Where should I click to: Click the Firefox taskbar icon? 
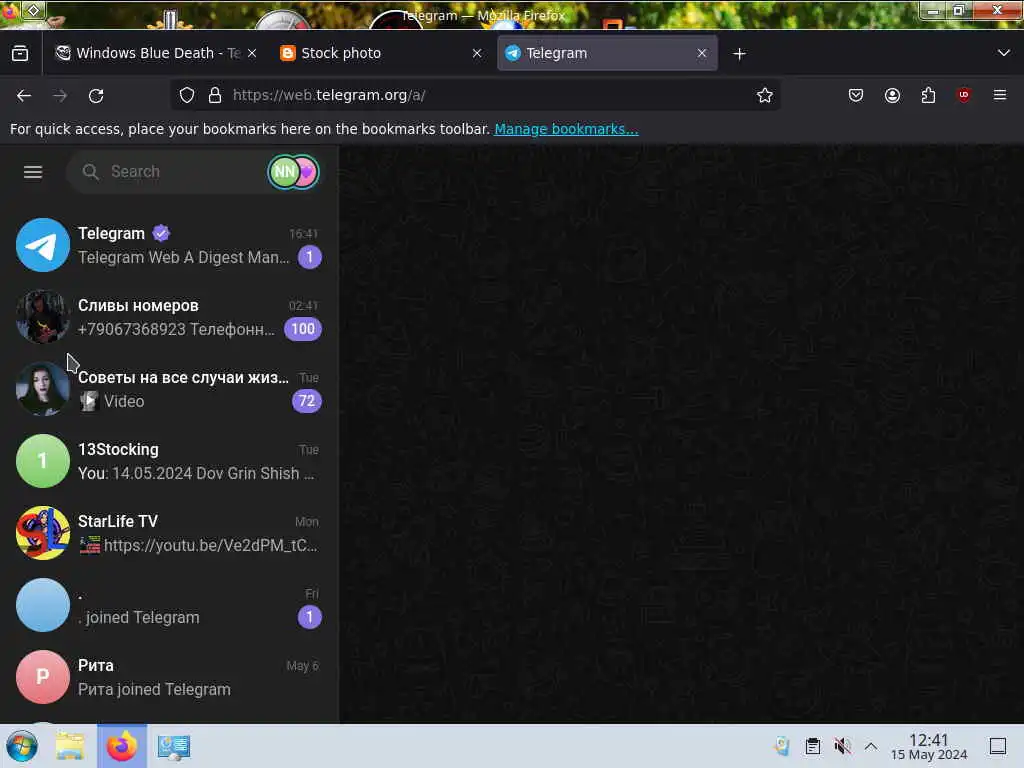click(x=122, y=746)
